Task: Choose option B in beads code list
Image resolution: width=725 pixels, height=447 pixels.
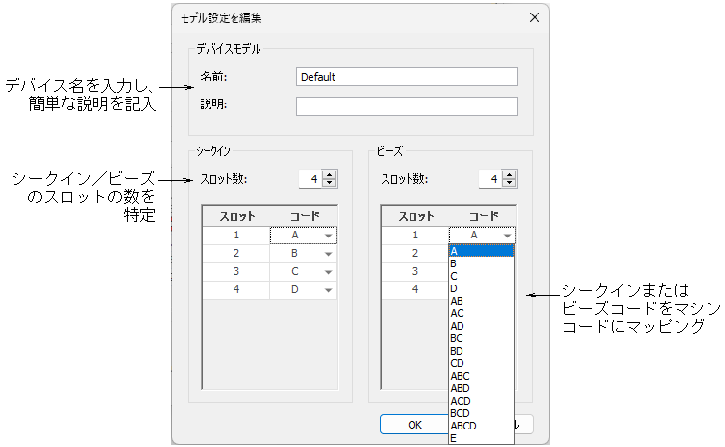Action: [x=481, y=263]
